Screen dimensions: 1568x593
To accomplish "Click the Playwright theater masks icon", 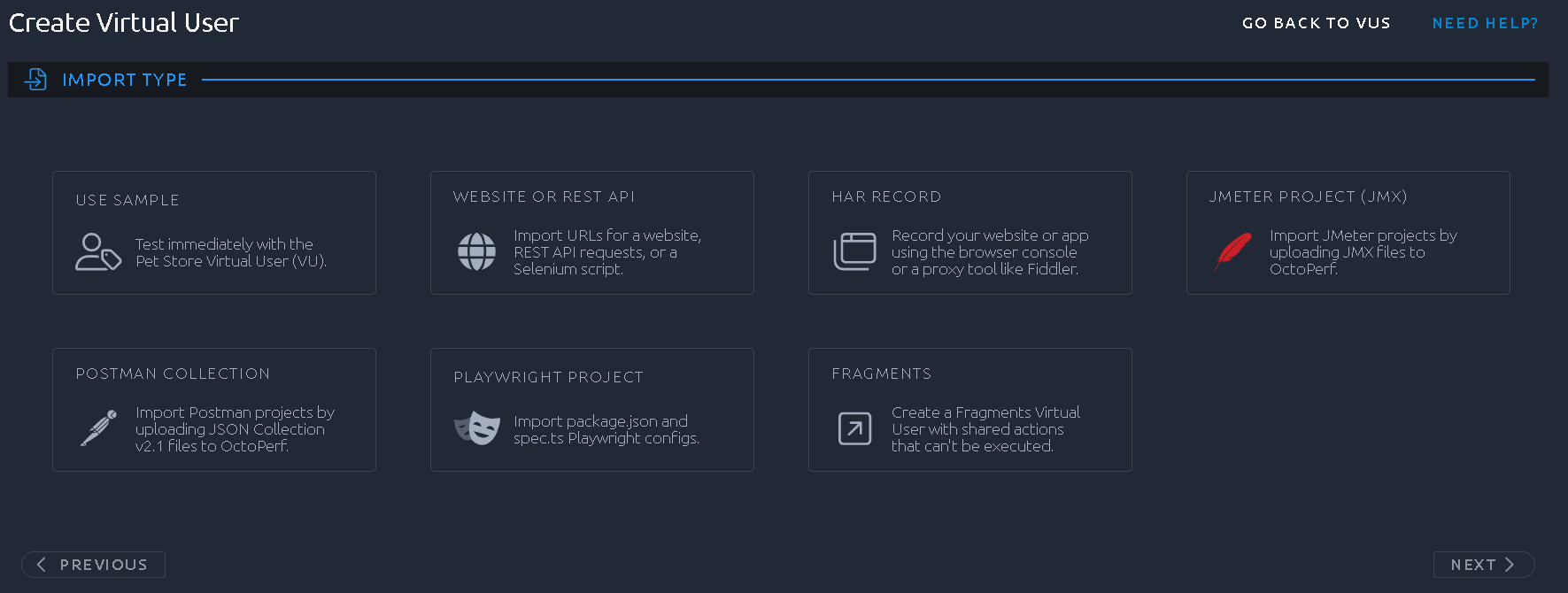I will (x=477, y=428).
